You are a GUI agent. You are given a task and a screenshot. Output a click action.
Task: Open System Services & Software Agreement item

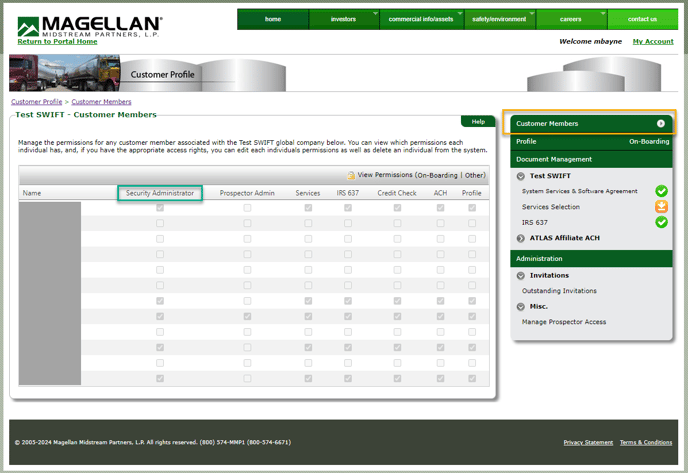580,191
